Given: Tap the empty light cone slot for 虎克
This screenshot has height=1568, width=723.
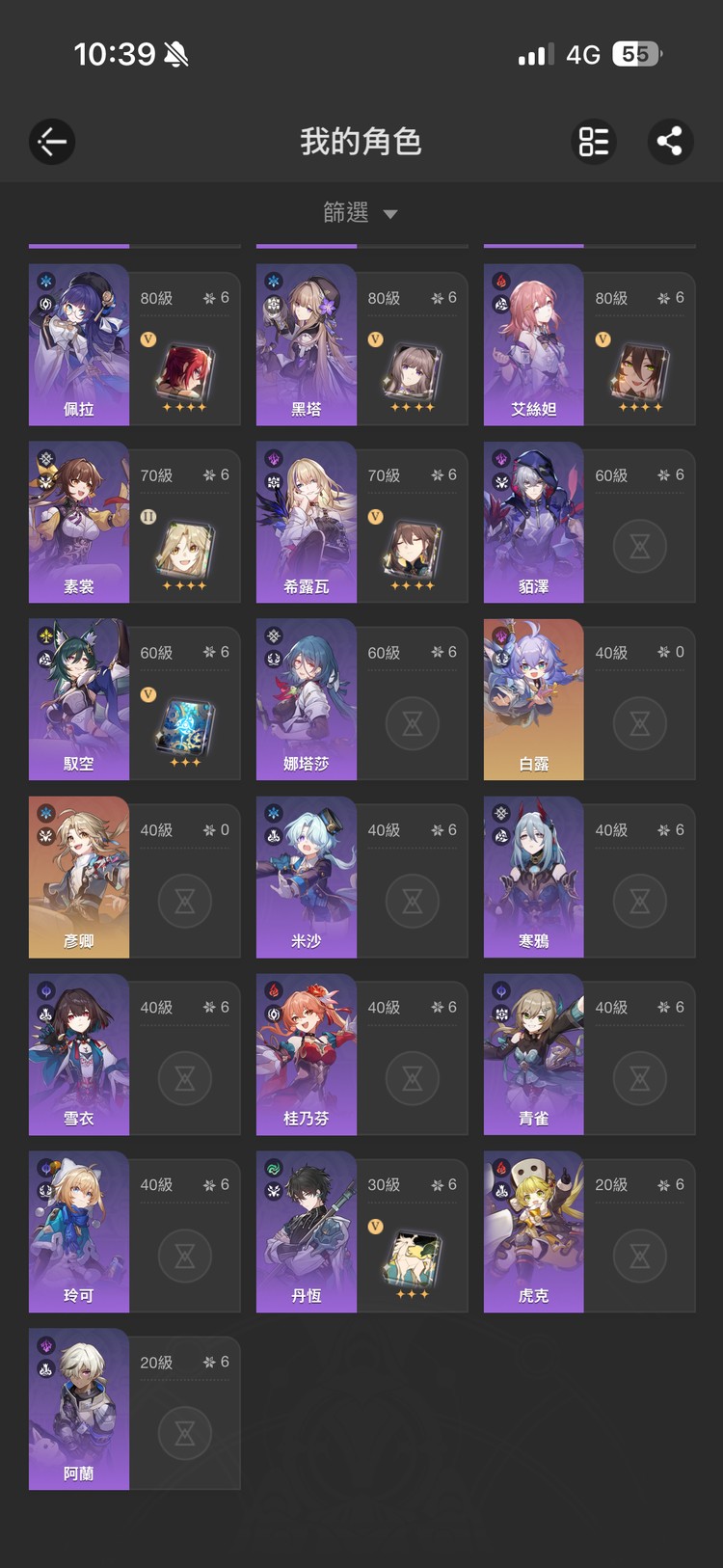Looking at the screenshot, I should [x=640, y=1257].
